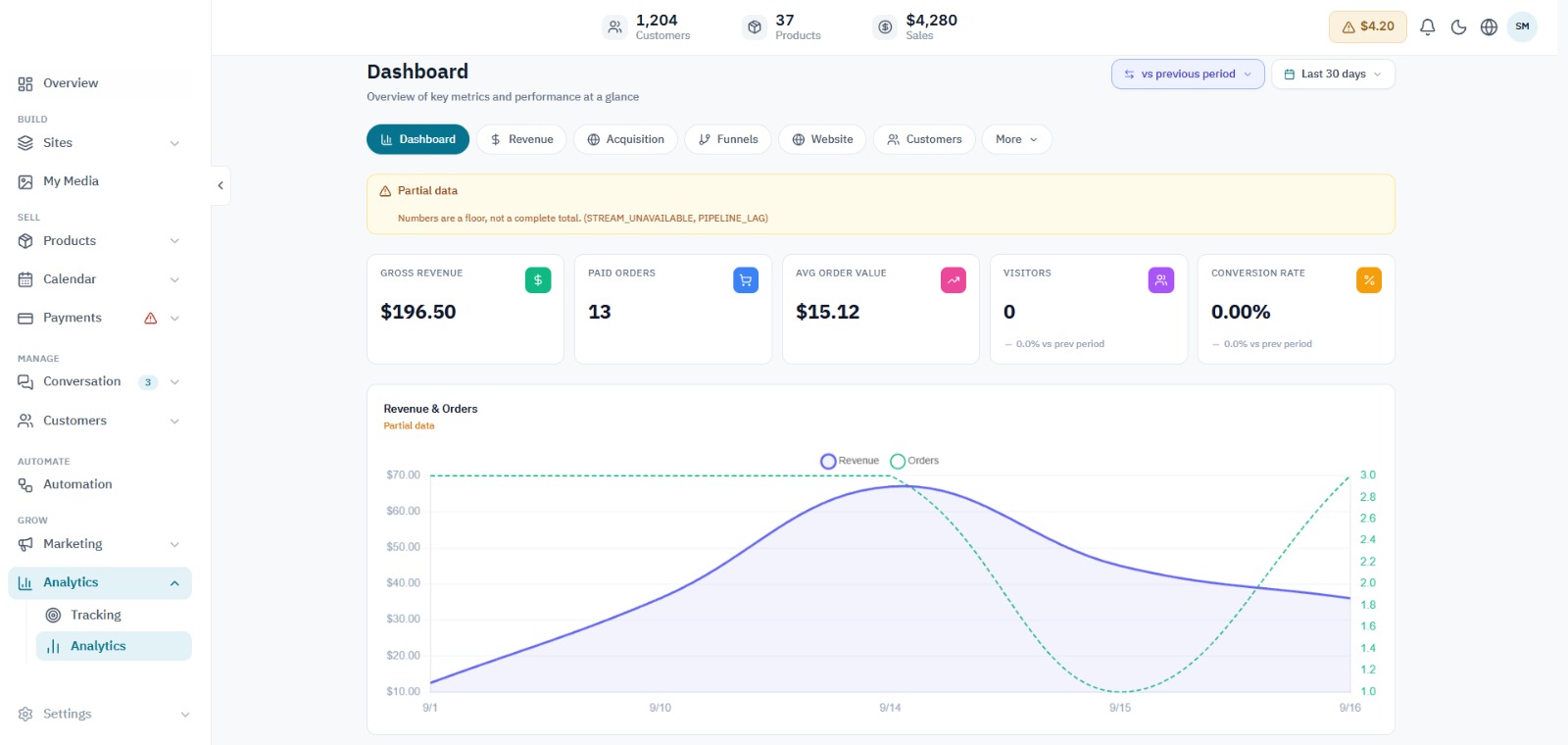
Task: Click the Partial data alert warning icon
Action: pos(385,191)
